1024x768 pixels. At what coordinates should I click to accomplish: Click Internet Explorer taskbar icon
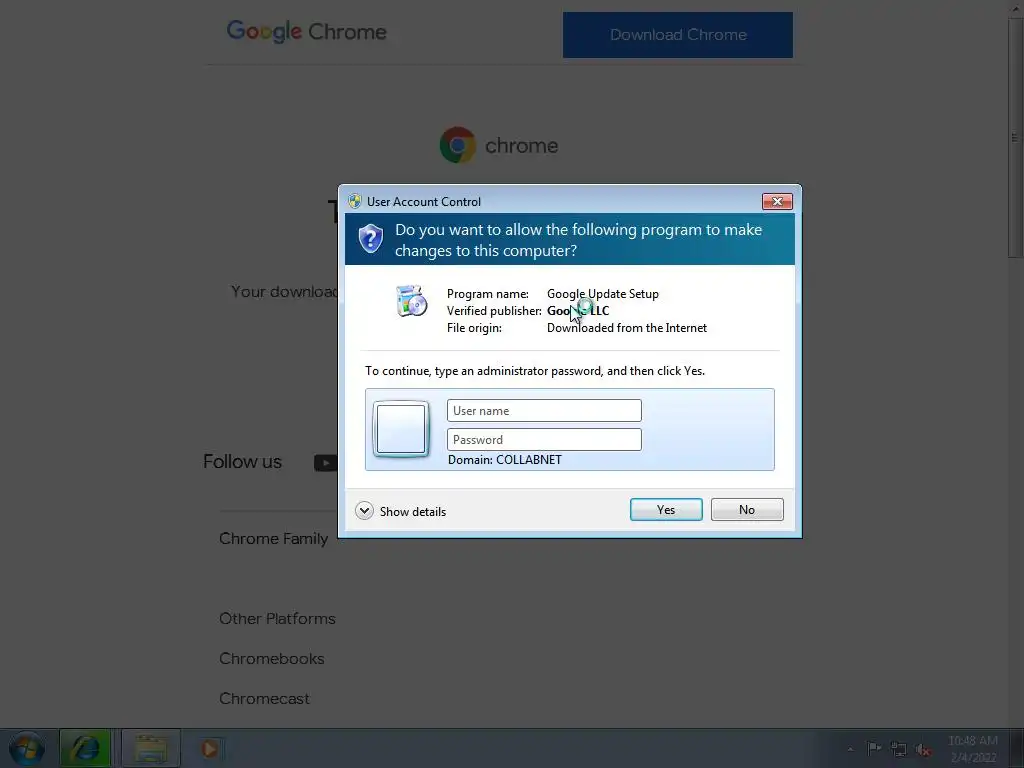(85, 748)
